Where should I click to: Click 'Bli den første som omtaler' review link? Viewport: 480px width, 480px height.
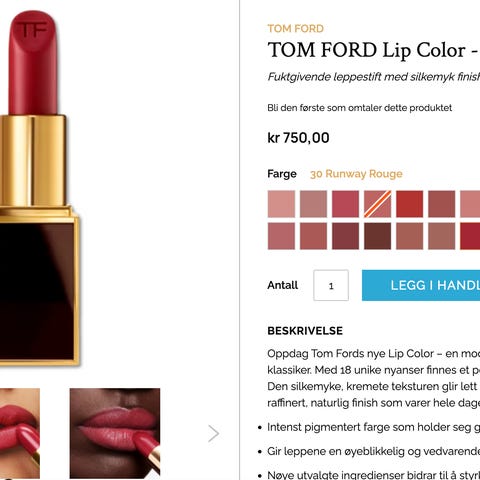point(359,108)
